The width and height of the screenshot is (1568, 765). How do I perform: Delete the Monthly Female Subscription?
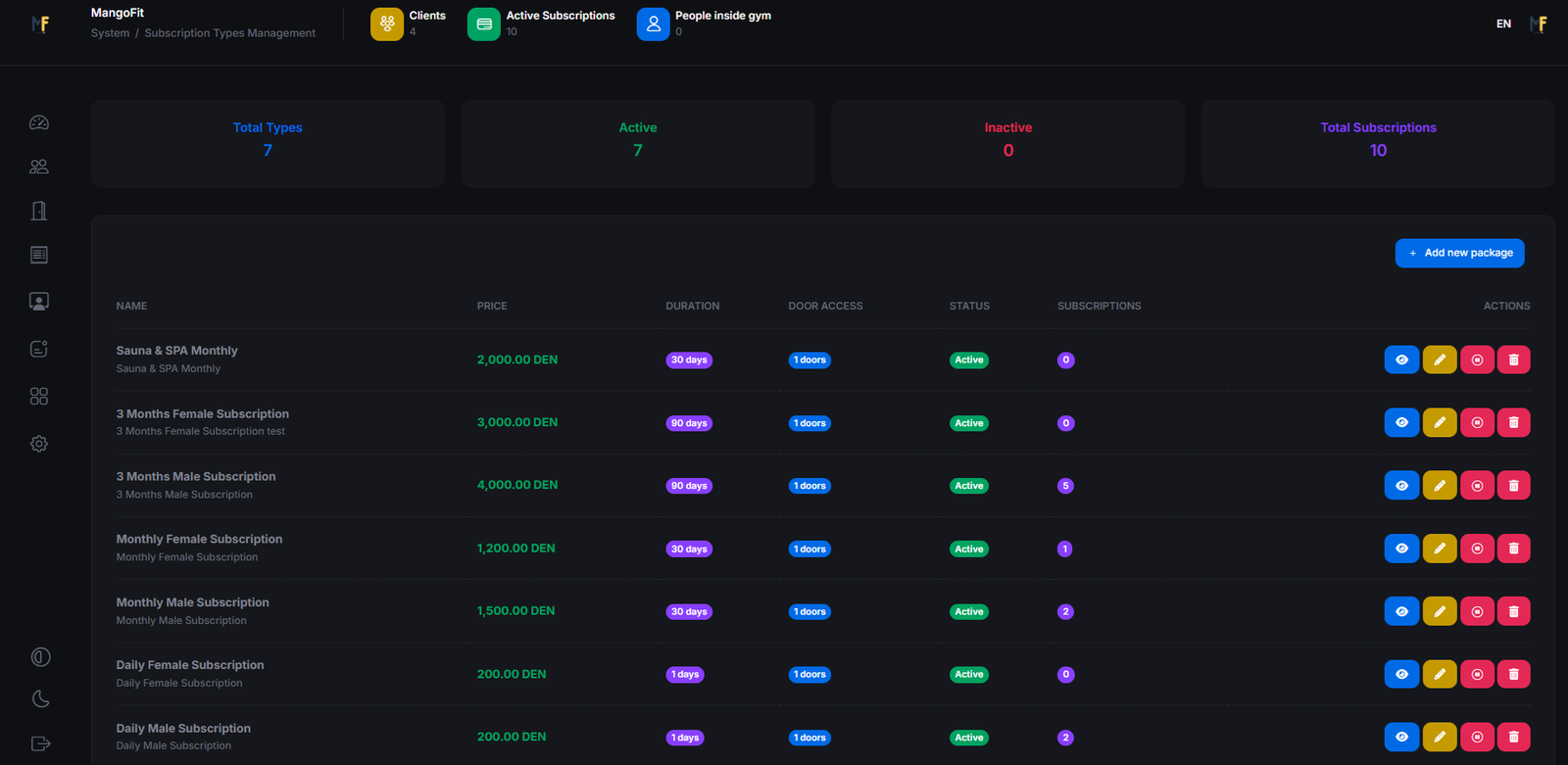click(x=1513, y=549)
